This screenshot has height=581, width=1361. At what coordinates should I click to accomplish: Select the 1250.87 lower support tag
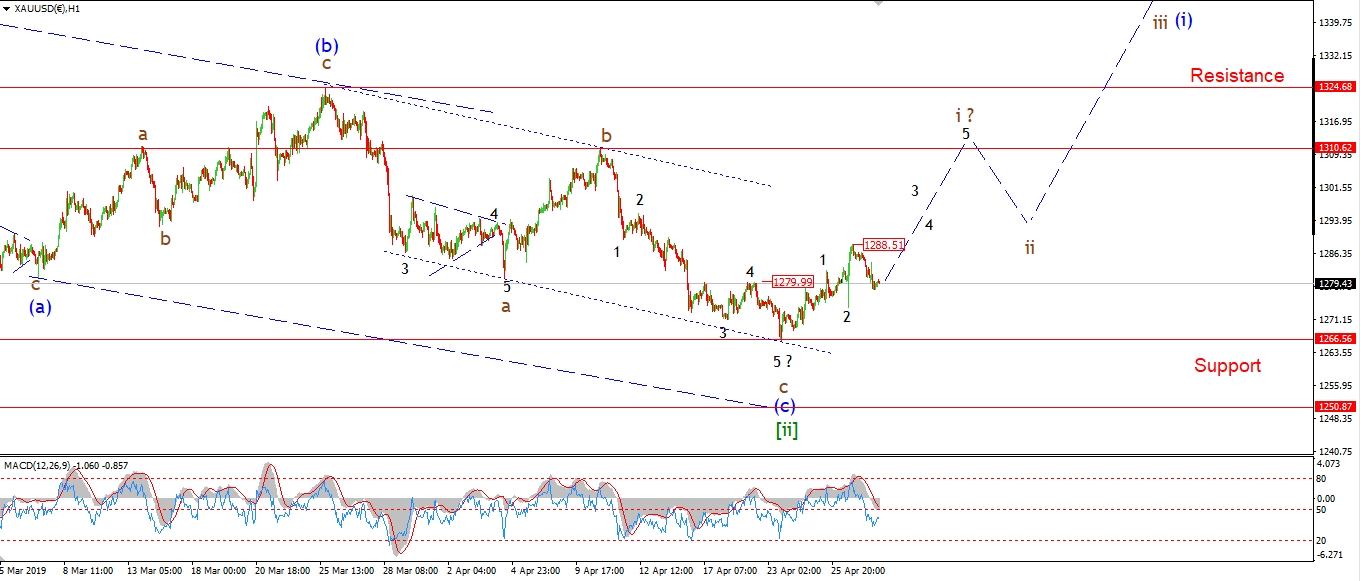(x=1336, y=407)
